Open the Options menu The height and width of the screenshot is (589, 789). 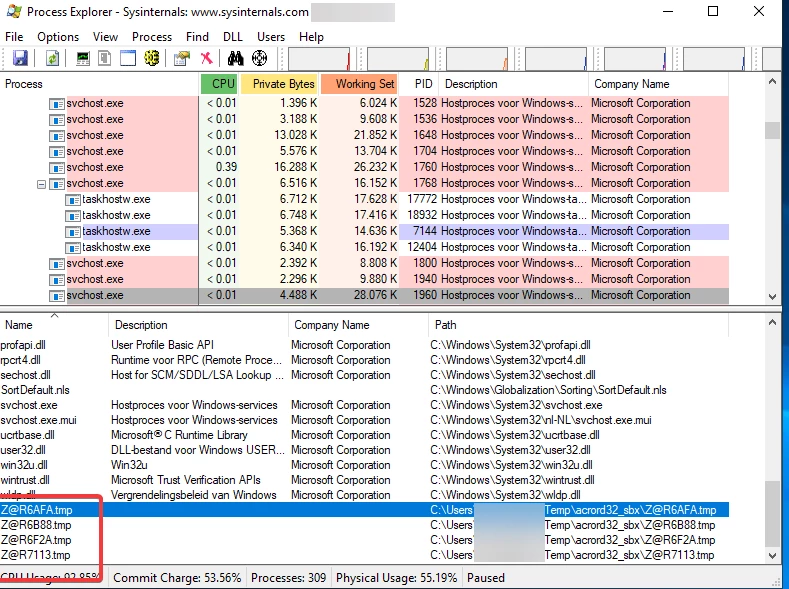(58, 37)
